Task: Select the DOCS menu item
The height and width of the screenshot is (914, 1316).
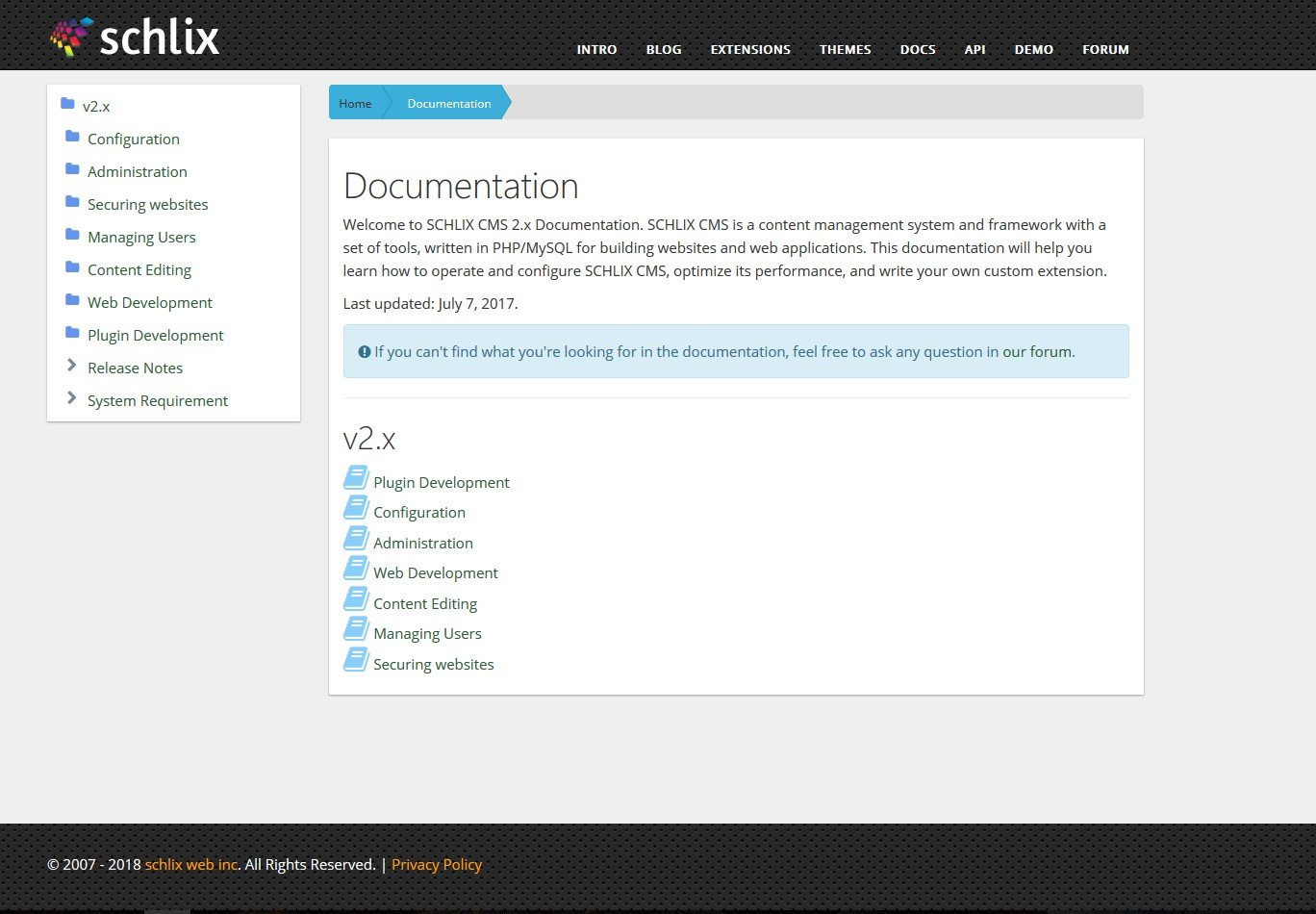Action: [x=918, y=49]
